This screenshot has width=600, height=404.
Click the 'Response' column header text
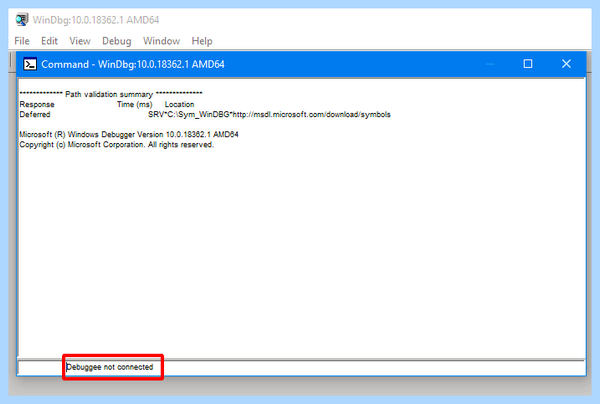tap(37, 104)
